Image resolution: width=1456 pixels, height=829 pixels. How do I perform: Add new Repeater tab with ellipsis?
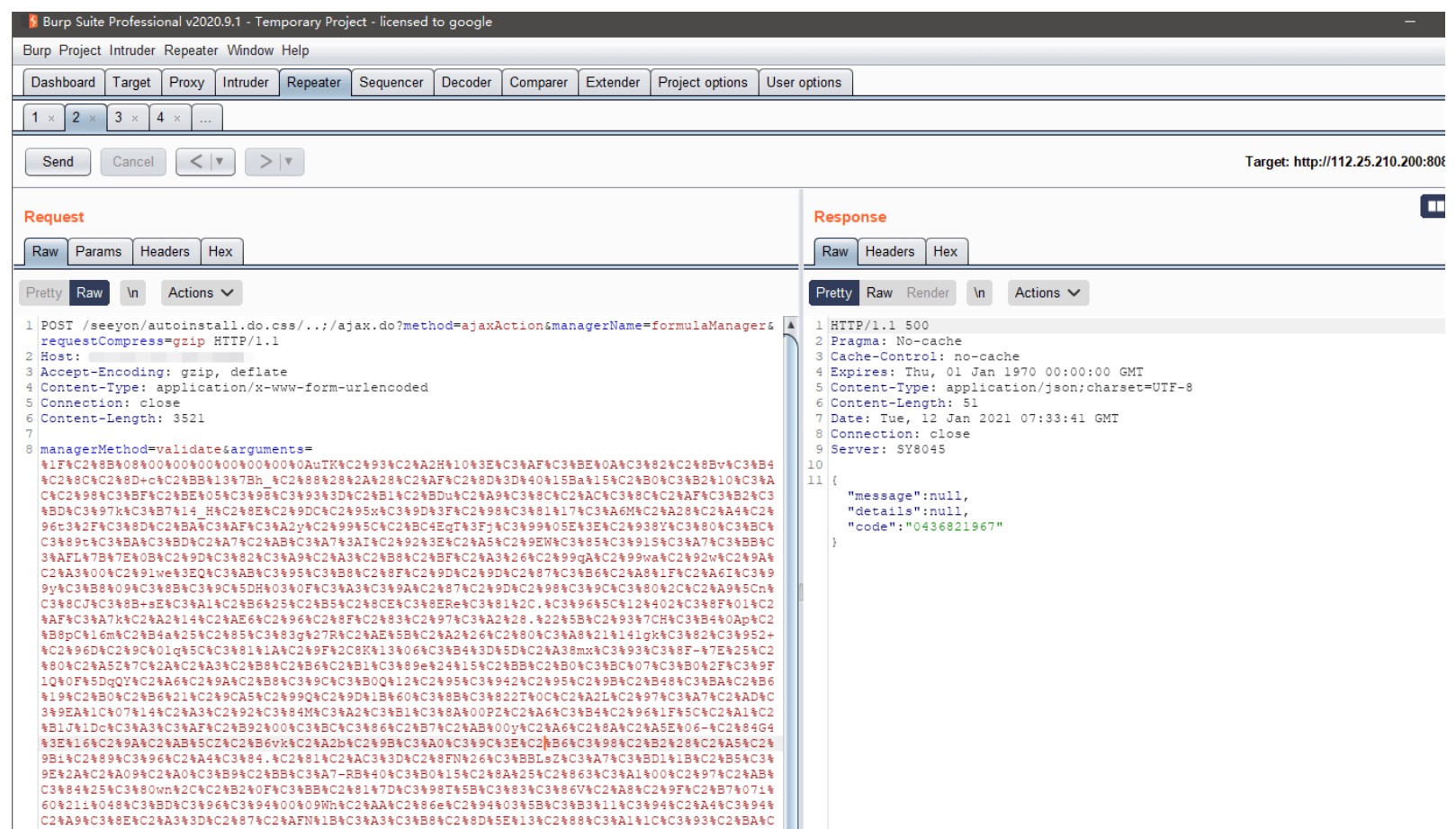pos(206,118)
